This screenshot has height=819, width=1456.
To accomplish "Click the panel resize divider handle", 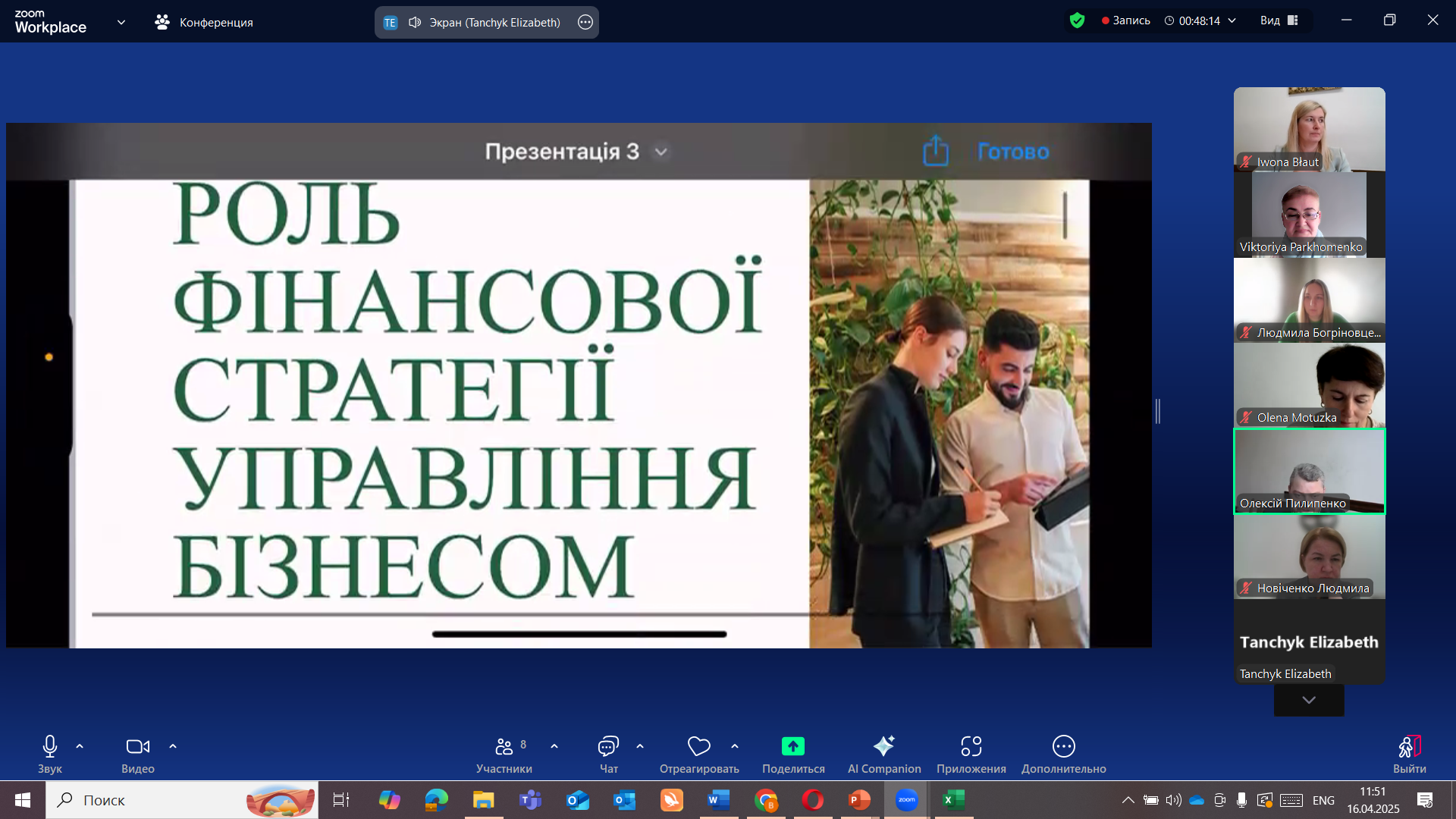I will click(1158, 411).
